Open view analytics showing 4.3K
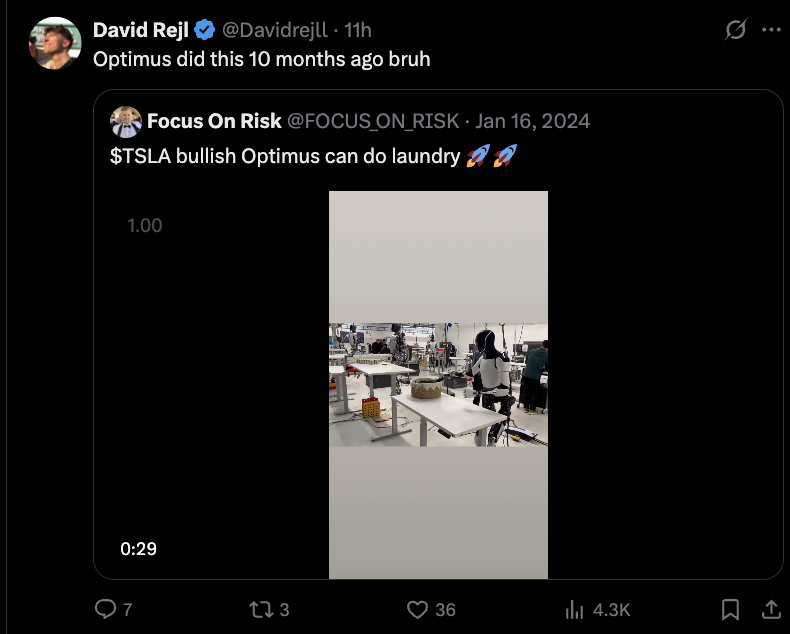 coord(575,609)
